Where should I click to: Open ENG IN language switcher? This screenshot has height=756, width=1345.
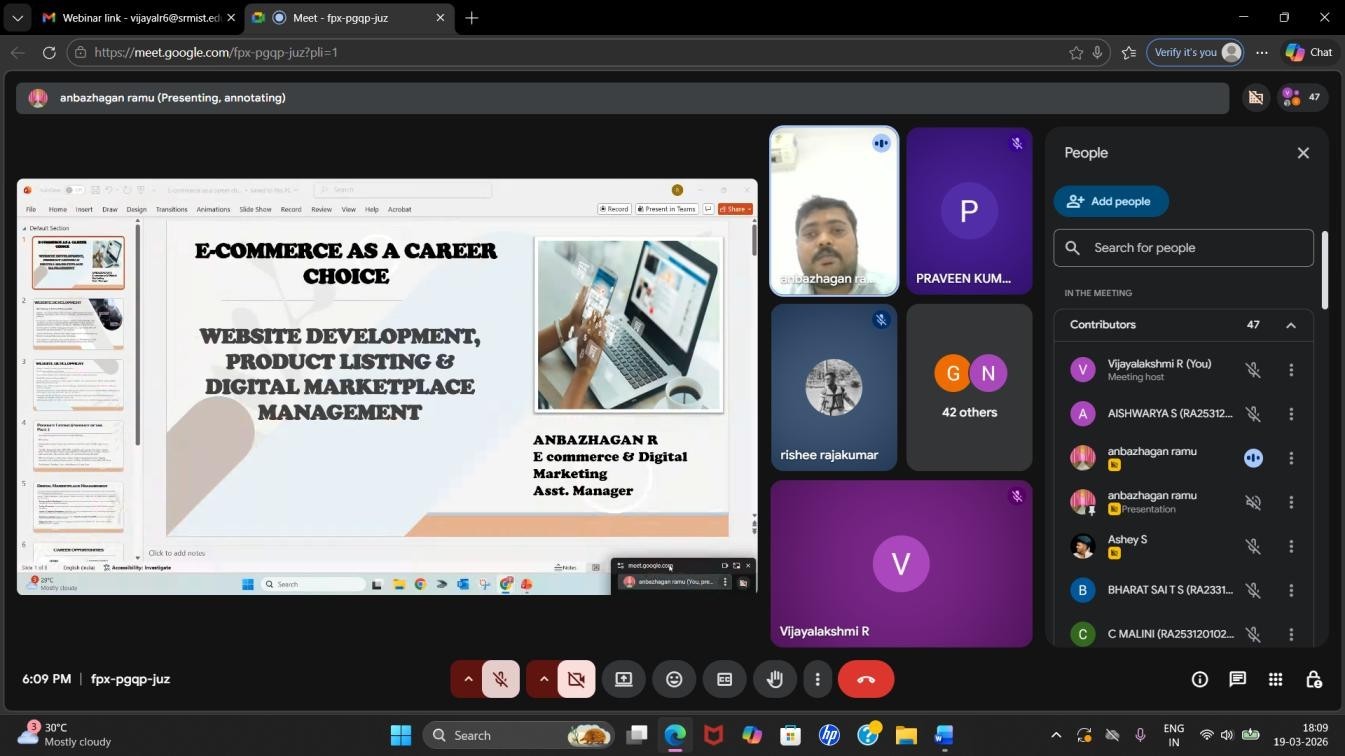tap(1174, 735)
